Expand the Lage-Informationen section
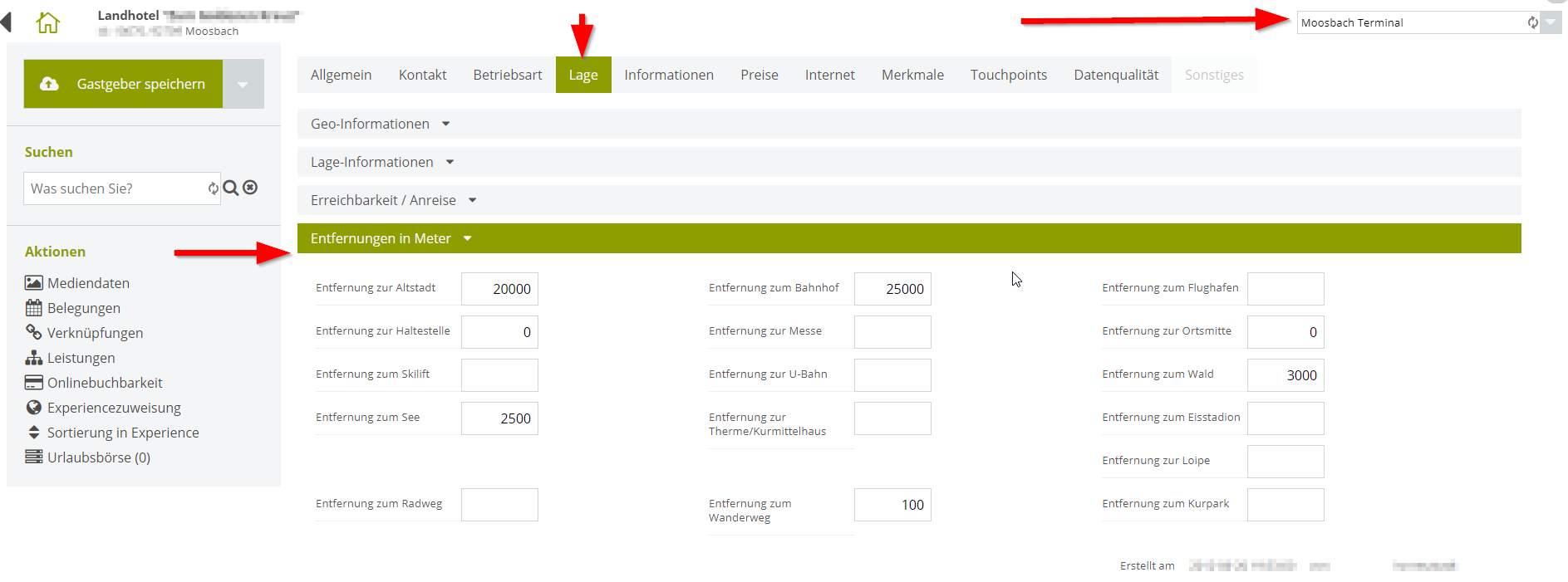Screen dimensions: 1568x582 (x=909, y=162)
